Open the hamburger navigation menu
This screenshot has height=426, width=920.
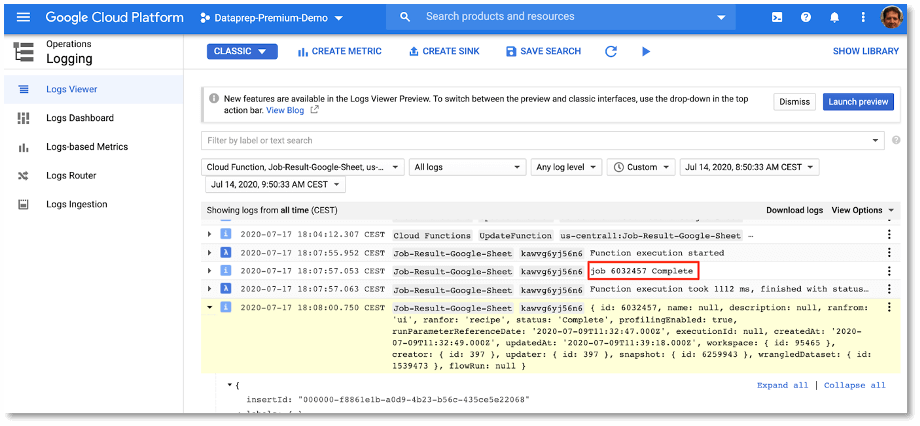pyautogui.click(x=23, y=17)
